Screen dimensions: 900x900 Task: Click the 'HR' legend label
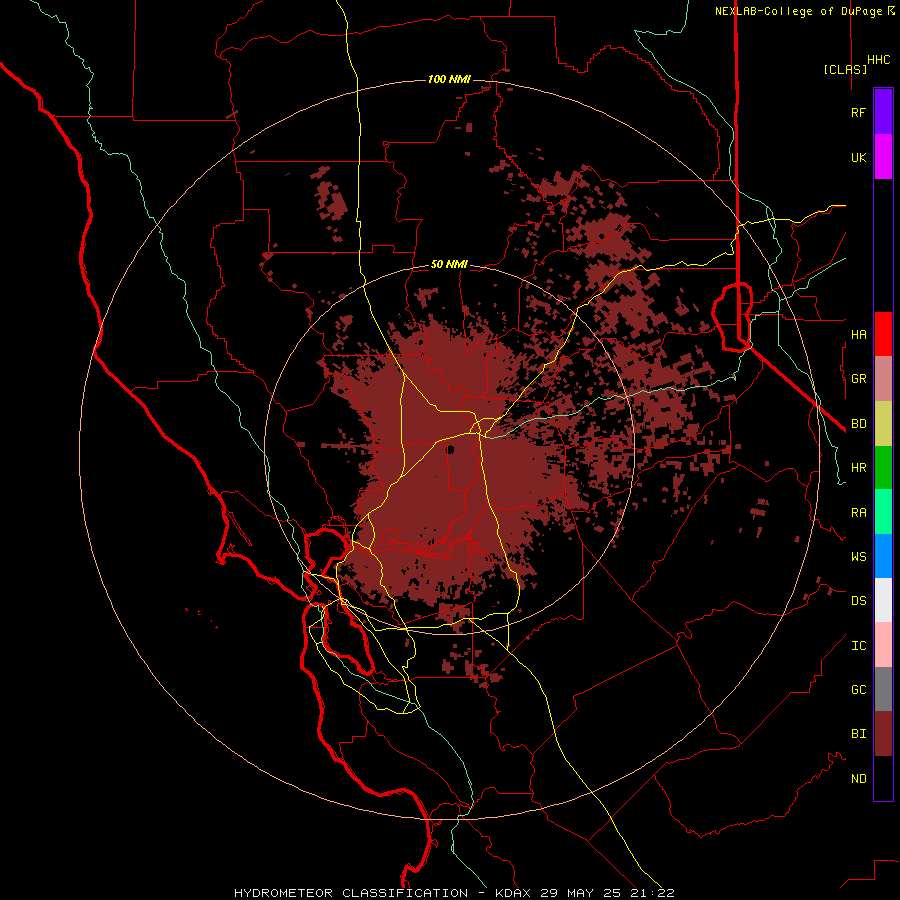[858, 468]
